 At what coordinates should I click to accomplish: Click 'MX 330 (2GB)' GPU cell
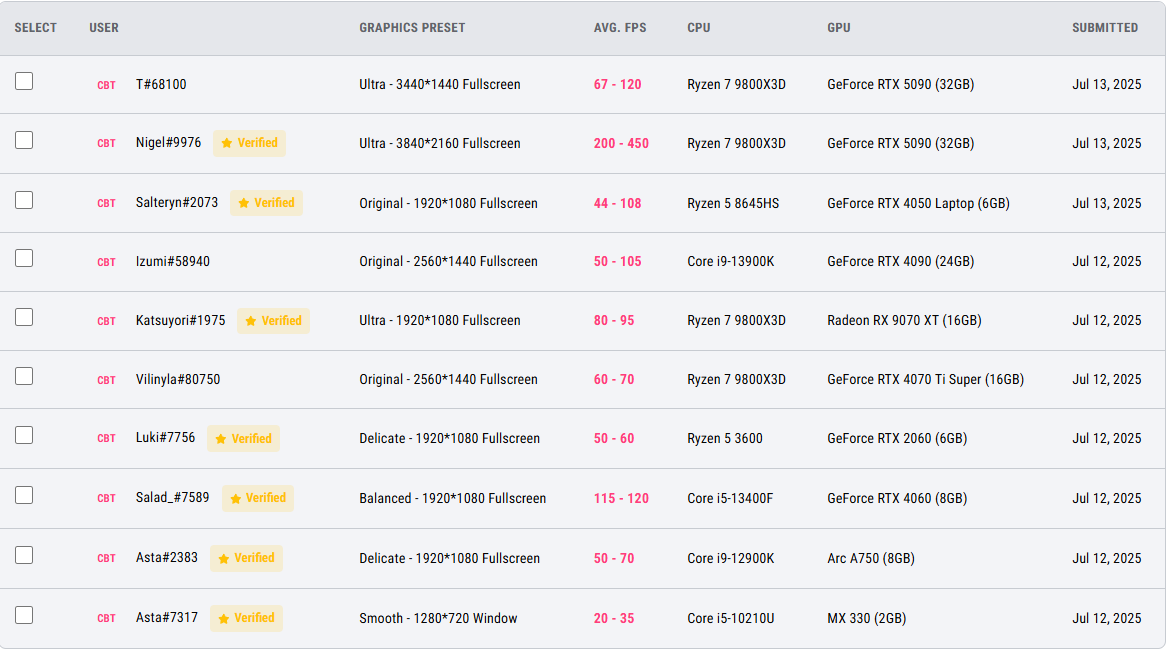point(866,618)
